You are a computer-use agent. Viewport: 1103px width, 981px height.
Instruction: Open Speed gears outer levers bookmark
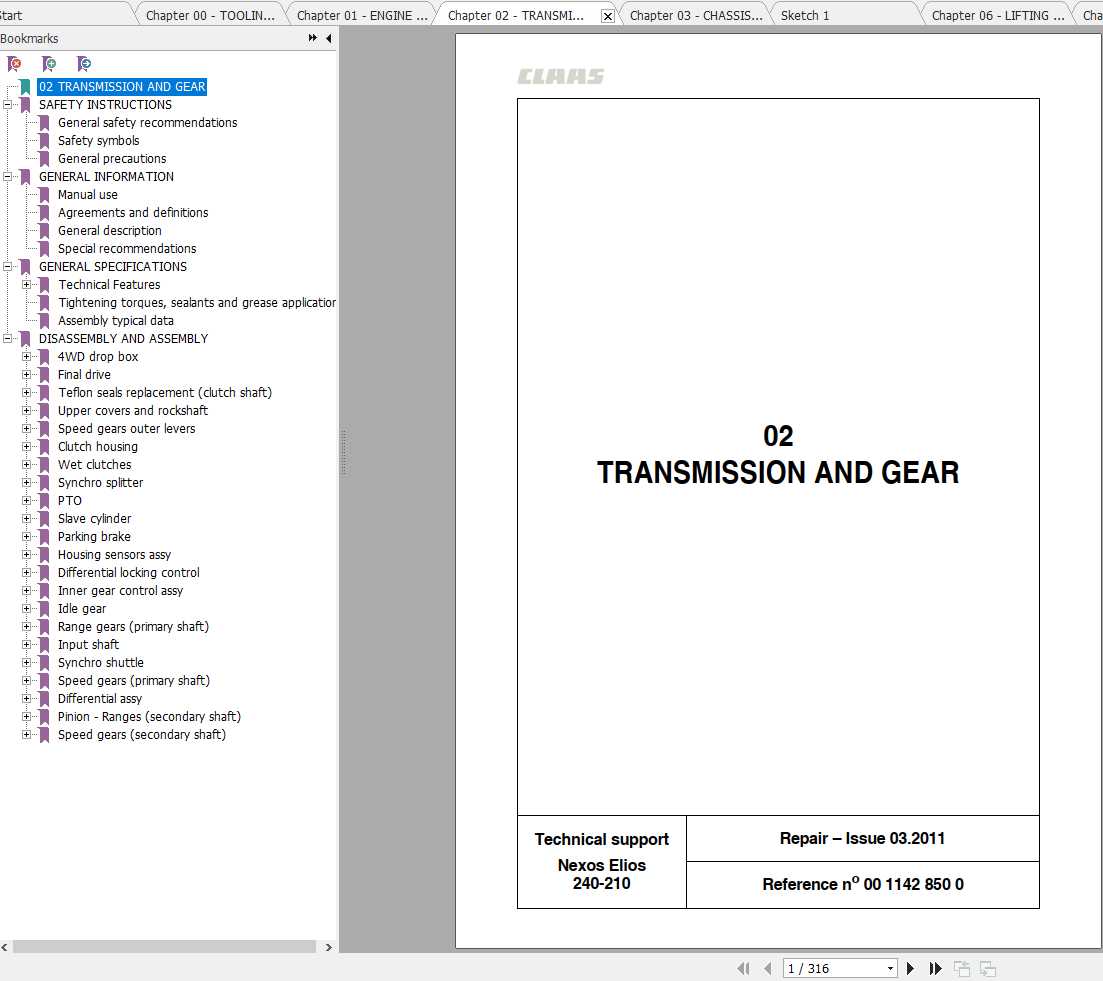click(x=126, y=429)
